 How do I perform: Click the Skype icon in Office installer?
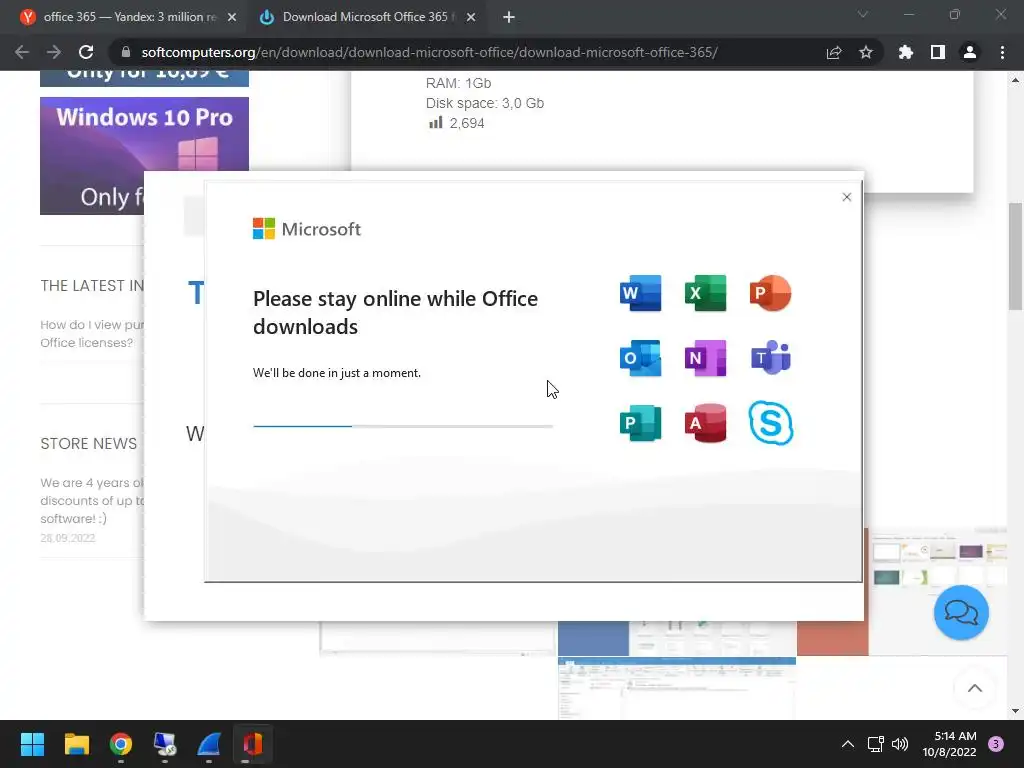click(771, 423)
